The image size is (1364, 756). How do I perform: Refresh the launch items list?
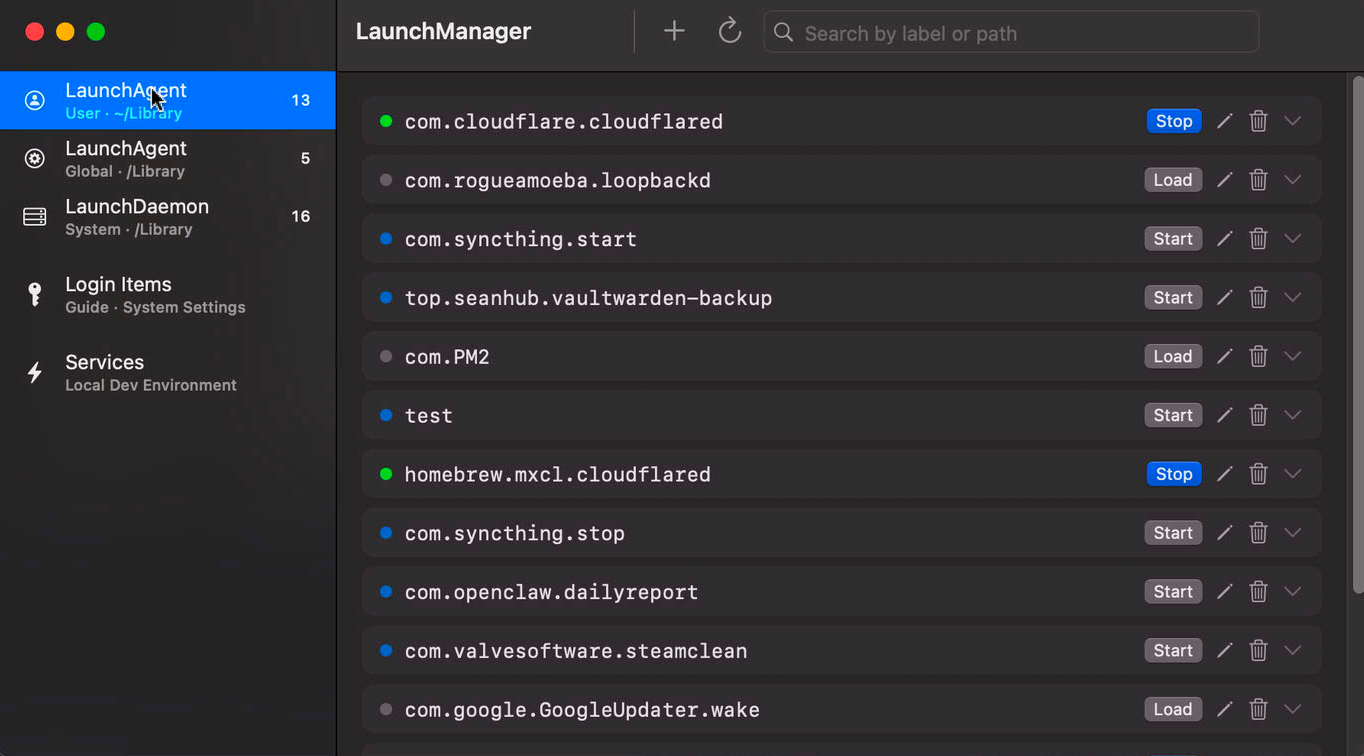click(x=730, y=32)
